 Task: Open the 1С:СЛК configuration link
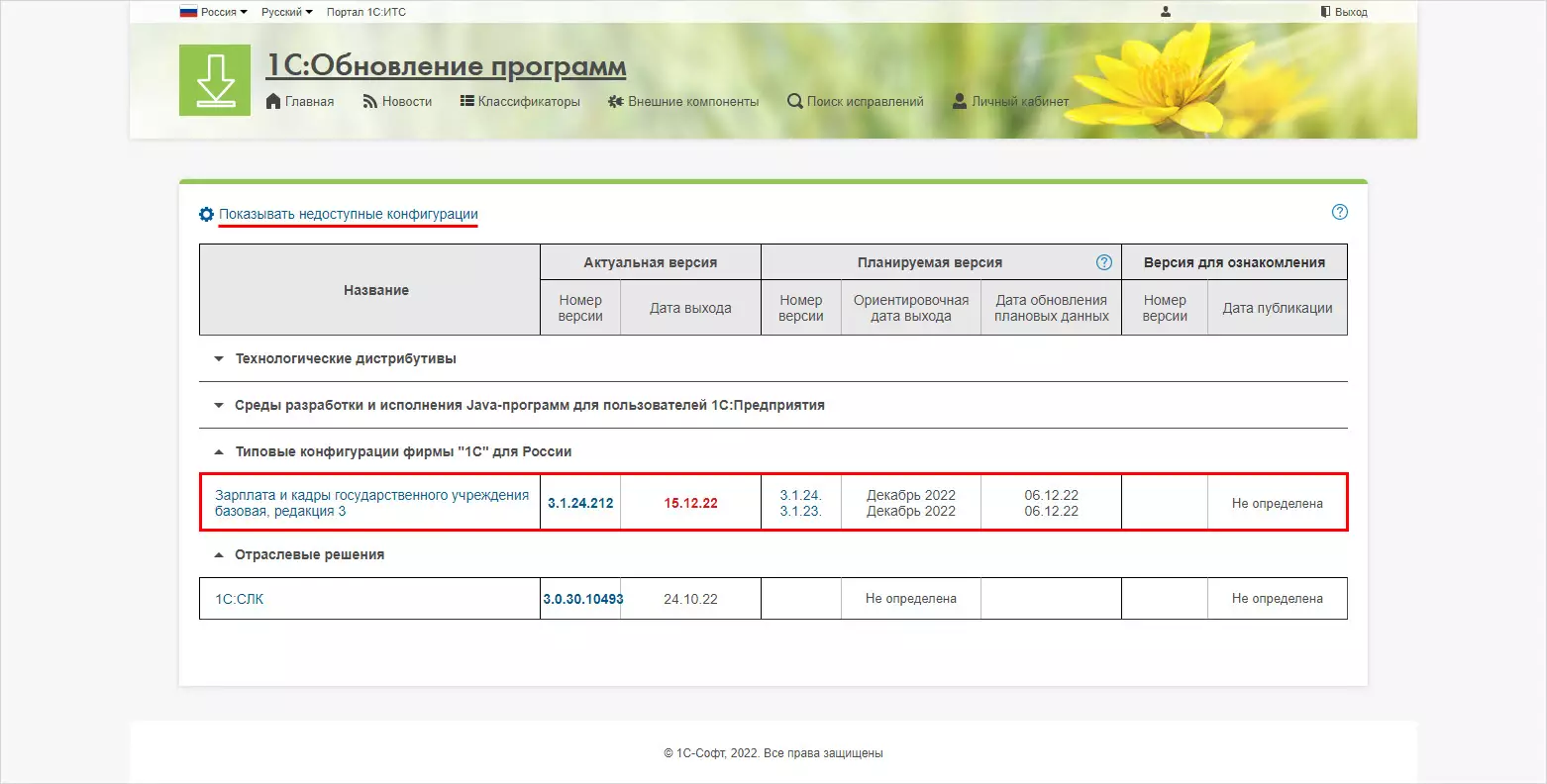[x=240, y=599]
